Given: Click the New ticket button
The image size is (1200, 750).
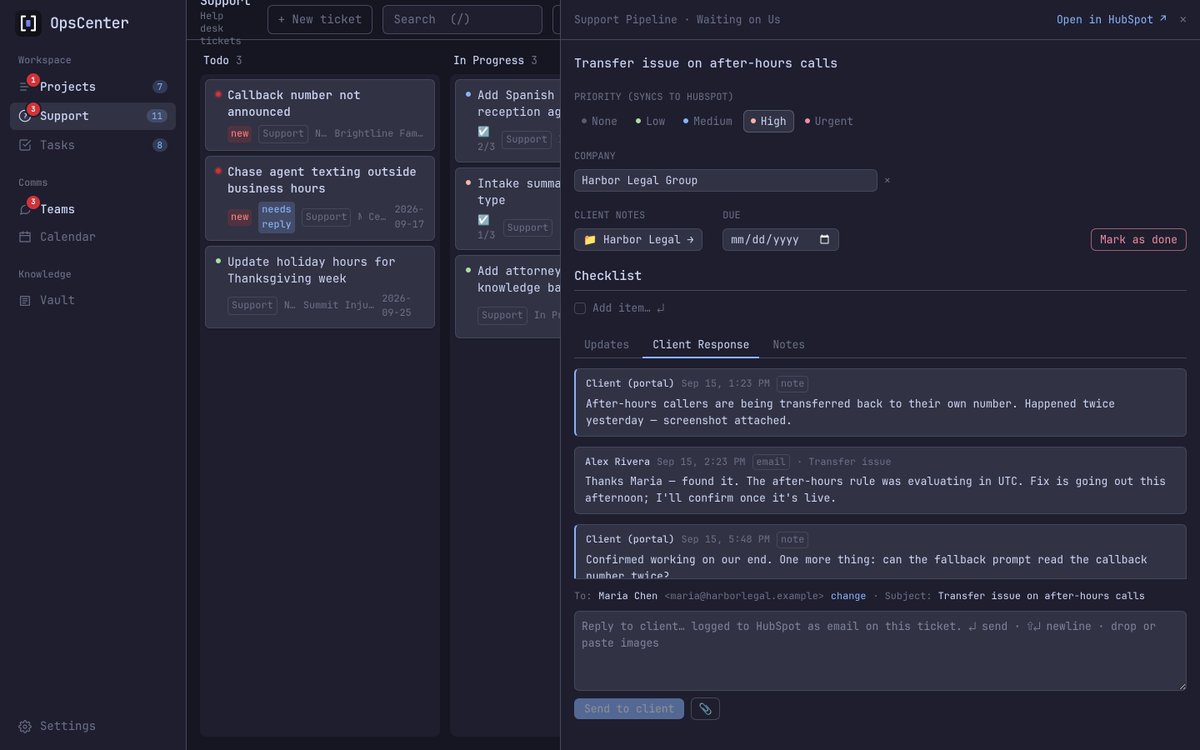Looking at the screenshot, I should click(320, 19).
